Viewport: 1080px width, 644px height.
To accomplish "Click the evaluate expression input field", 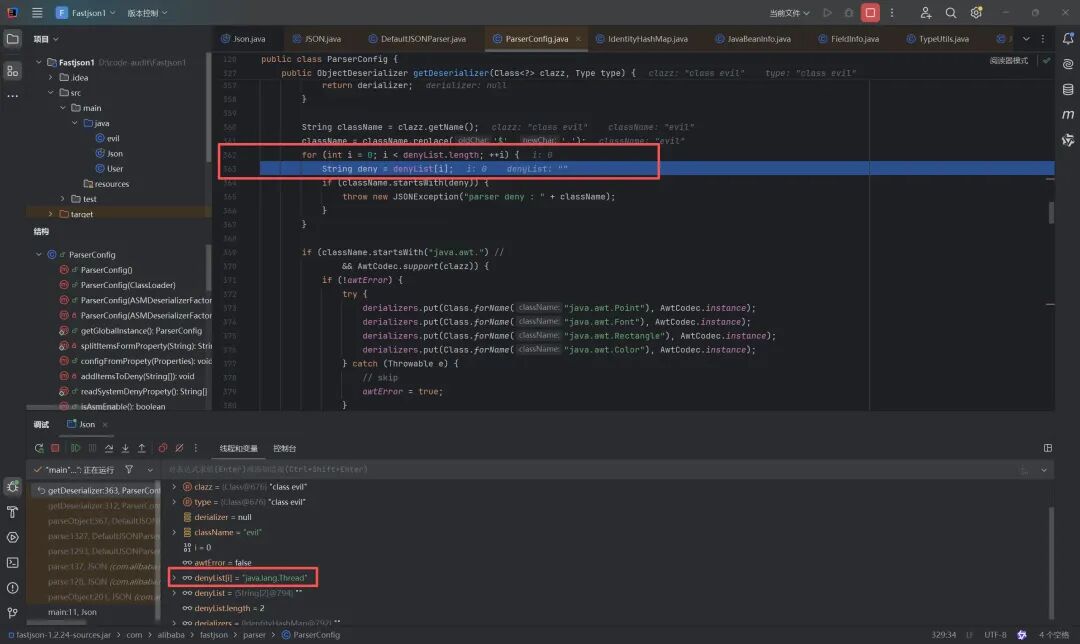I will [x=592, y=470].
